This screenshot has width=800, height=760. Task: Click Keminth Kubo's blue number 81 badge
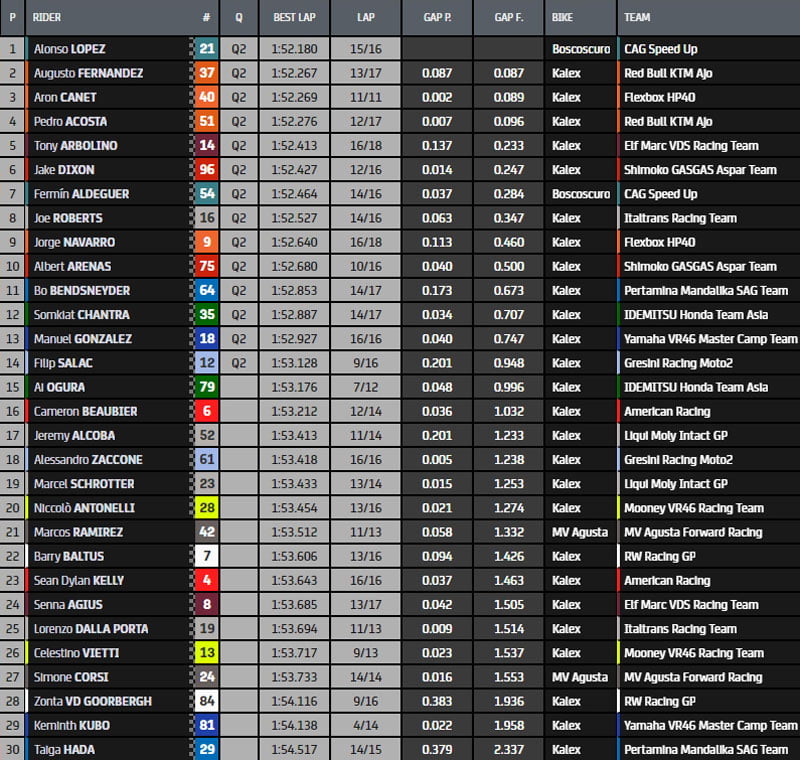tap(206, 725)
